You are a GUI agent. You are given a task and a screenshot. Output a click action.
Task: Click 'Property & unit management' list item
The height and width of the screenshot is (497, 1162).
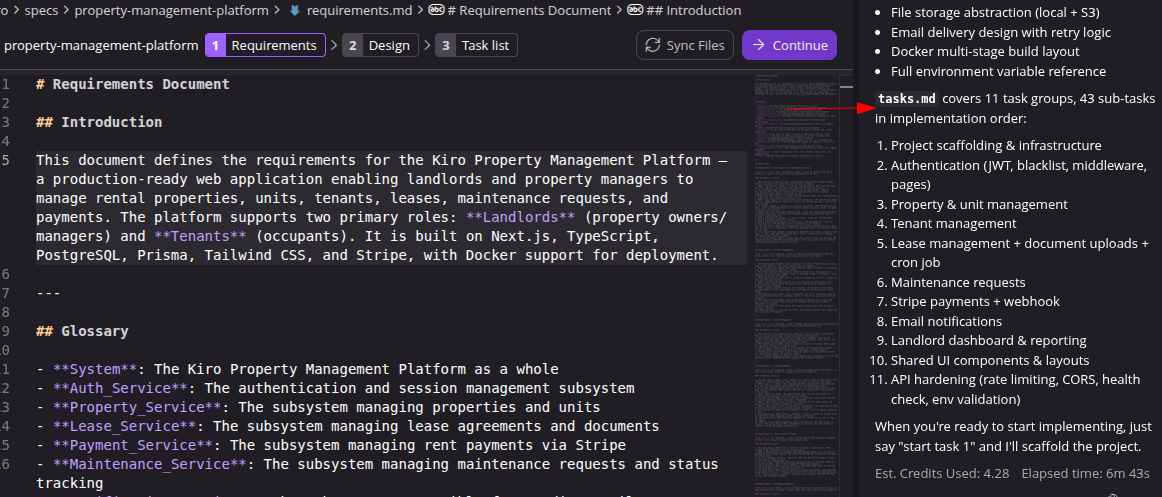point(979,204)
